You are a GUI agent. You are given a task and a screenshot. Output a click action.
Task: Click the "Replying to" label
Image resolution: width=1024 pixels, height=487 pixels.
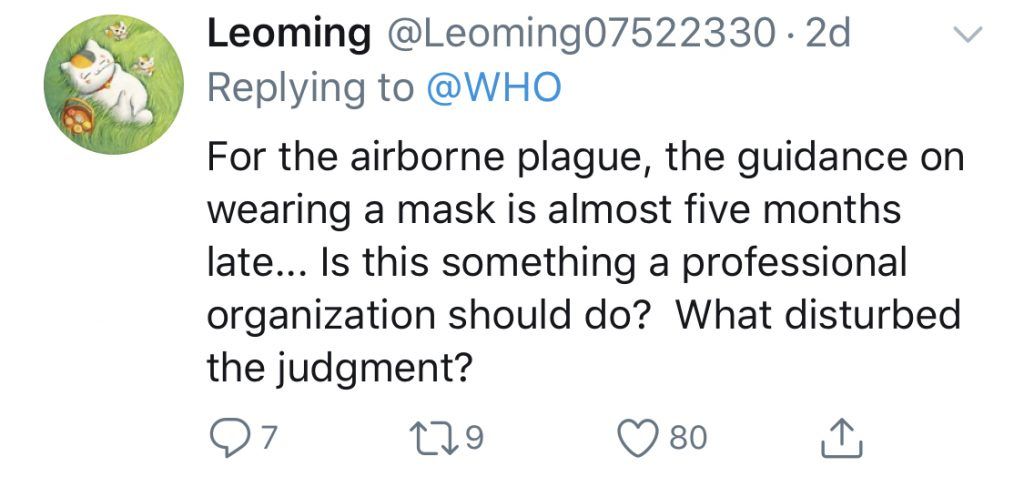[309, 88]
